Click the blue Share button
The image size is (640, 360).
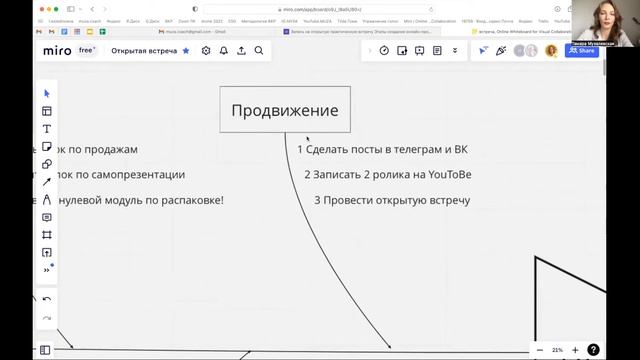coord(582,51)
